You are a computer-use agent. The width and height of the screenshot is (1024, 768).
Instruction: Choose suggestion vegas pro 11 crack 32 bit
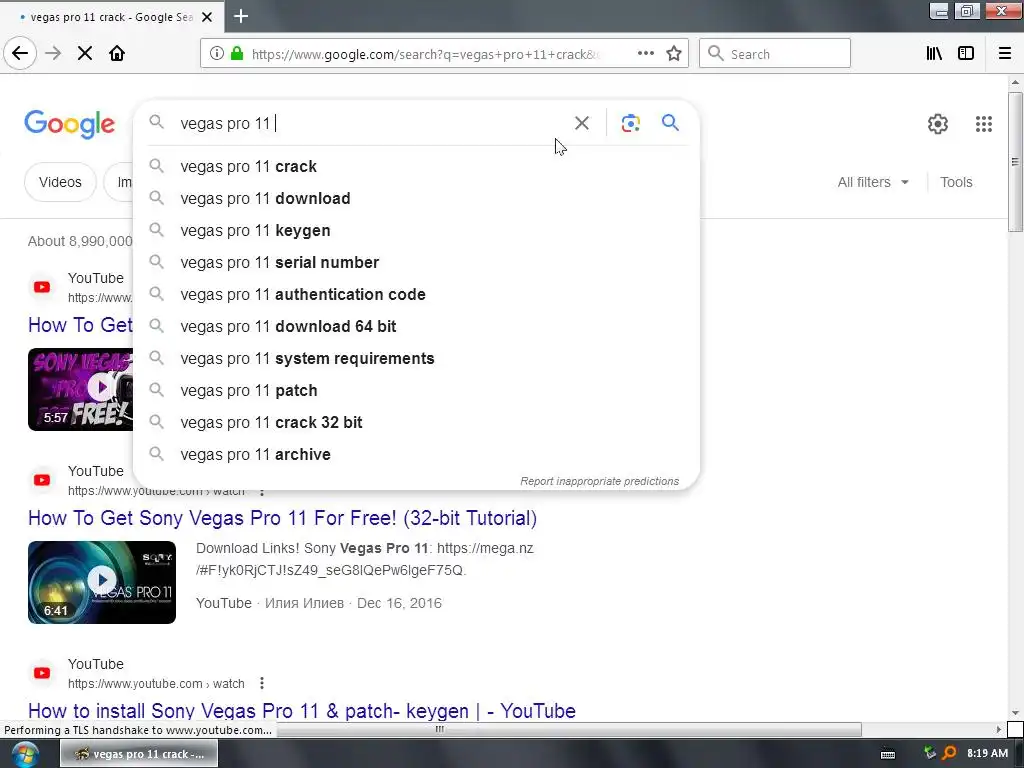pos(416,423)
